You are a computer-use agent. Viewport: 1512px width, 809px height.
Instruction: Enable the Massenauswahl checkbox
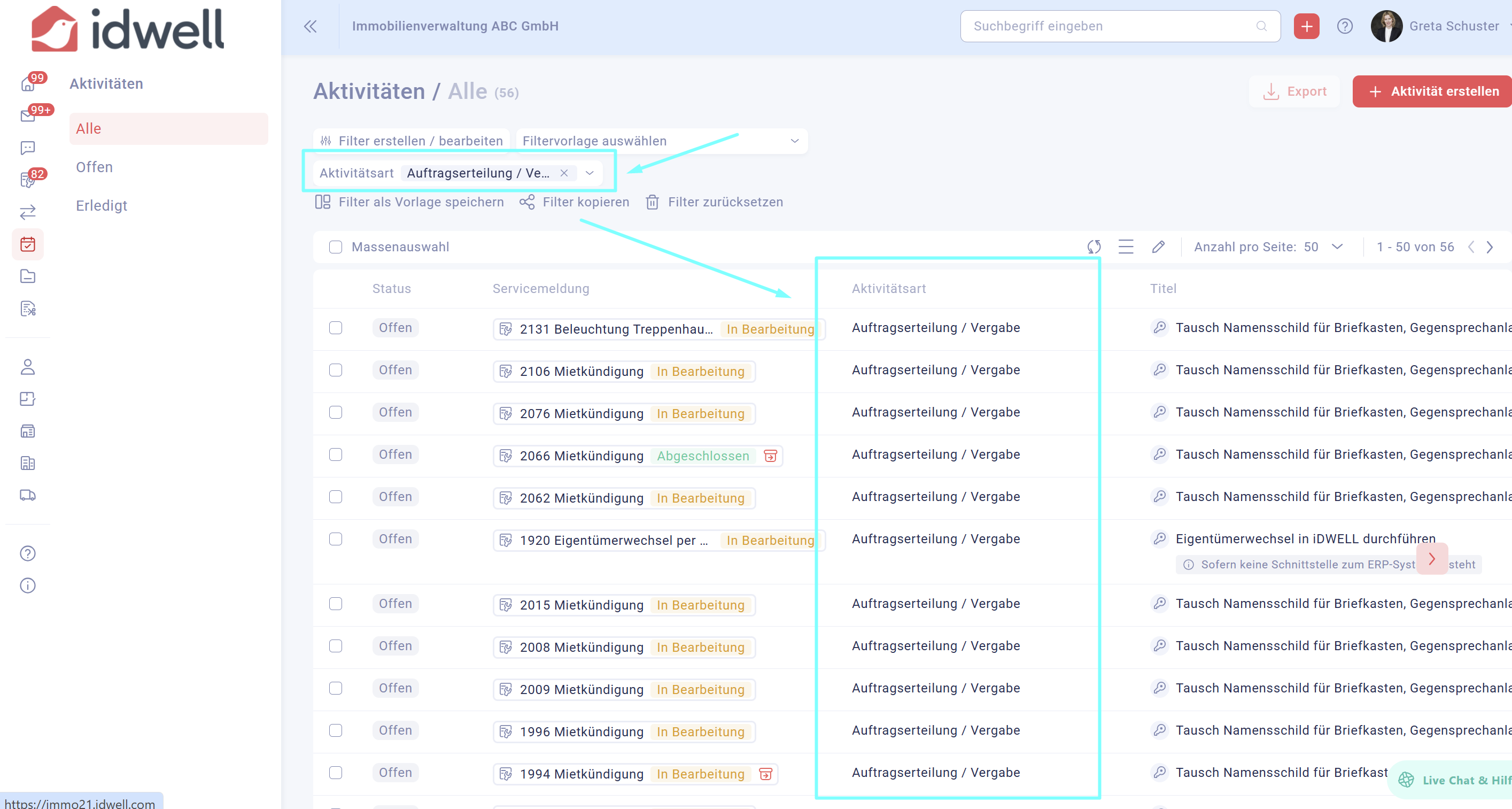pyautogui.click(x=335, y=246)
